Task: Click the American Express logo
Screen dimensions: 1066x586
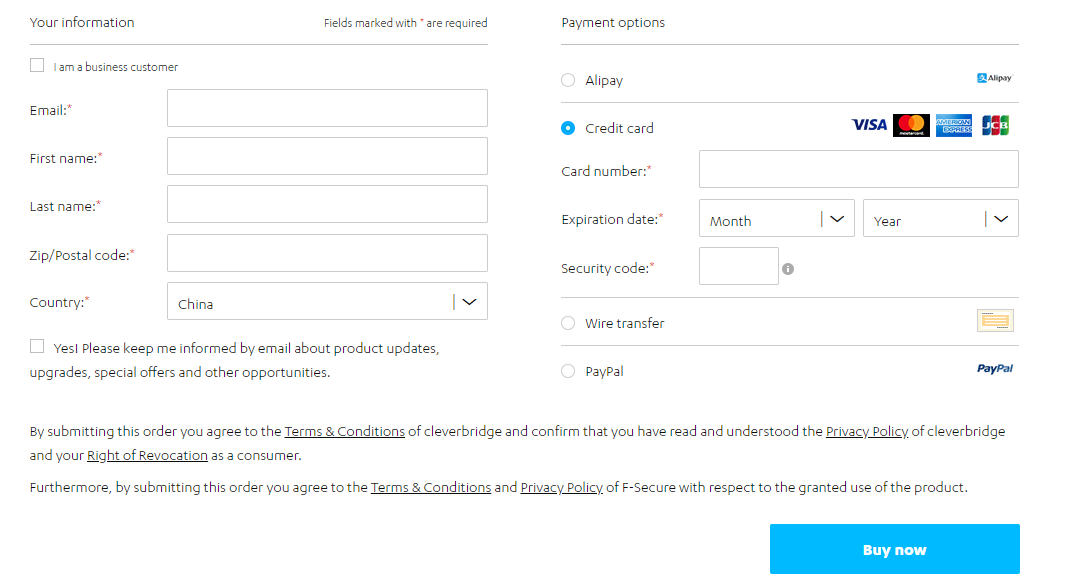Action: [954, 125]
